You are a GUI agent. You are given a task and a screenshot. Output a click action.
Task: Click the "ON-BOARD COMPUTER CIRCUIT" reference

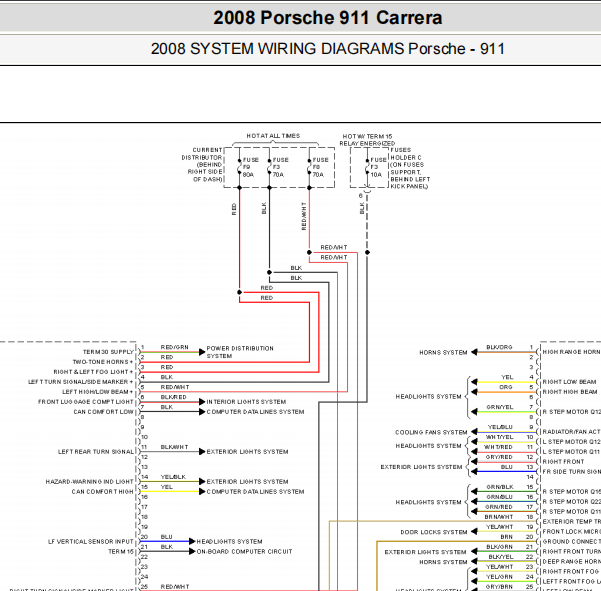244,552
